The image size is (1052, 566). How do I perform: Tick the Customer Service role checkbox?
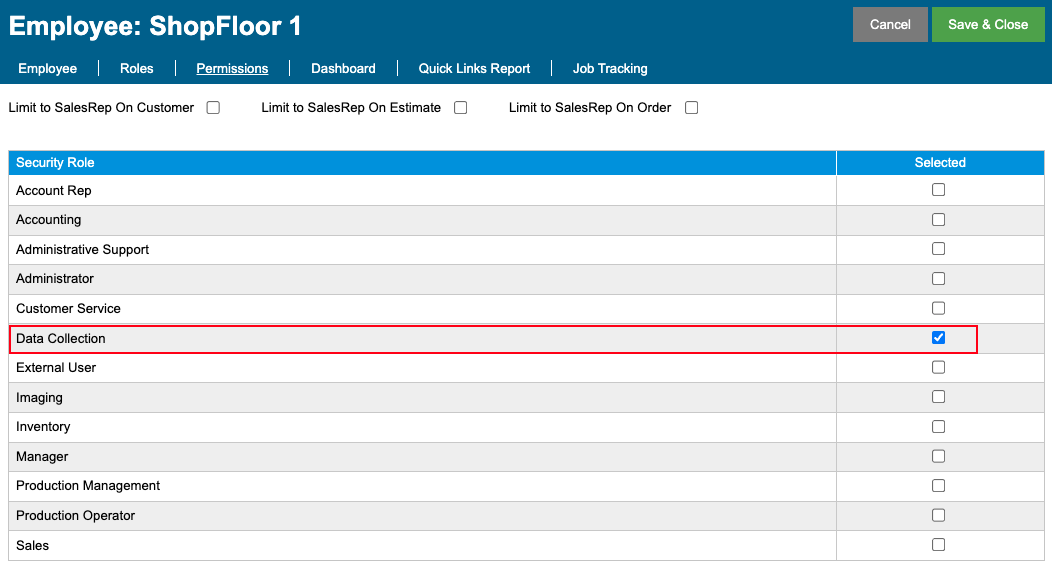[939, 308]
